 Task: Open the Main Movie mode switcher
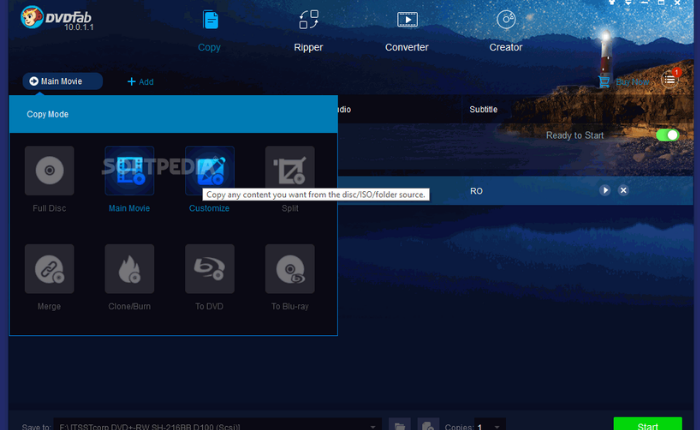point(62,81)
